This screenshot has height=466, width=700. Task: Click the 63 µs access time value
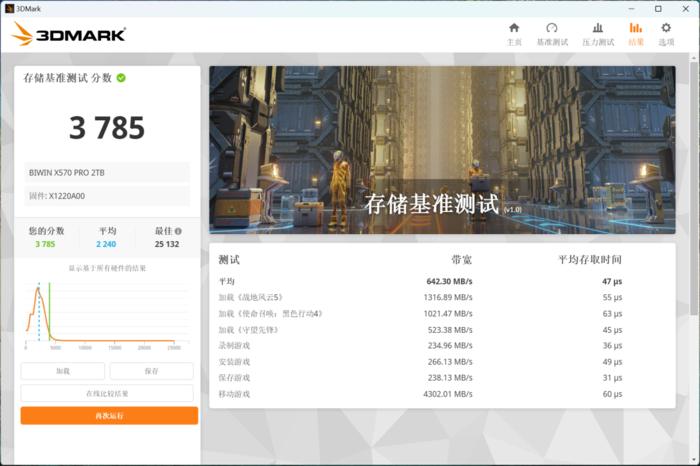pos(612,314)
